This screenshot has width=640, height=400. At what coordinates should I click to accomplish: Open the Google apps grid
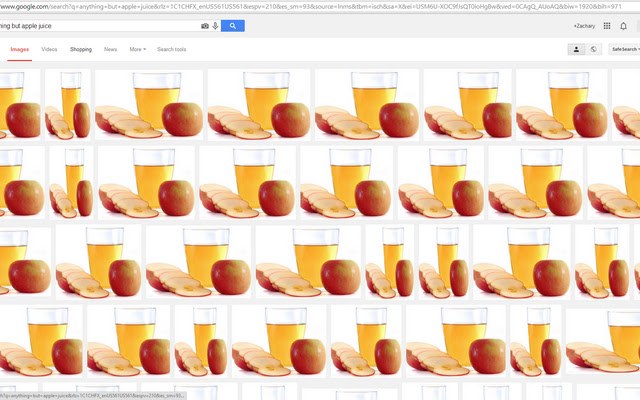tap(607, 26)
